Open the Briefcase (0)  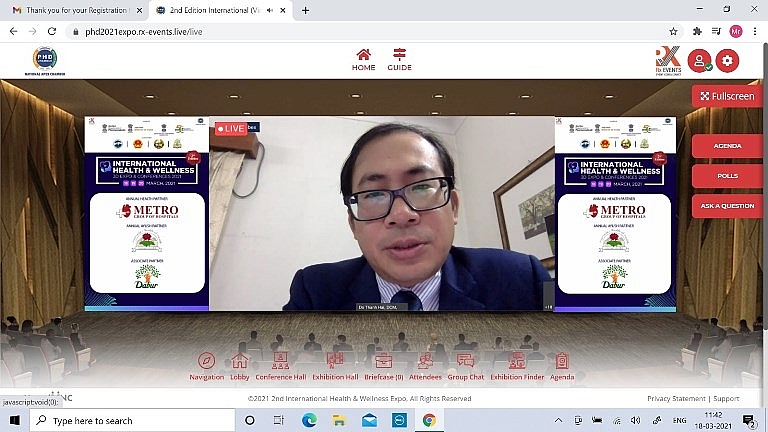[383, 362]
